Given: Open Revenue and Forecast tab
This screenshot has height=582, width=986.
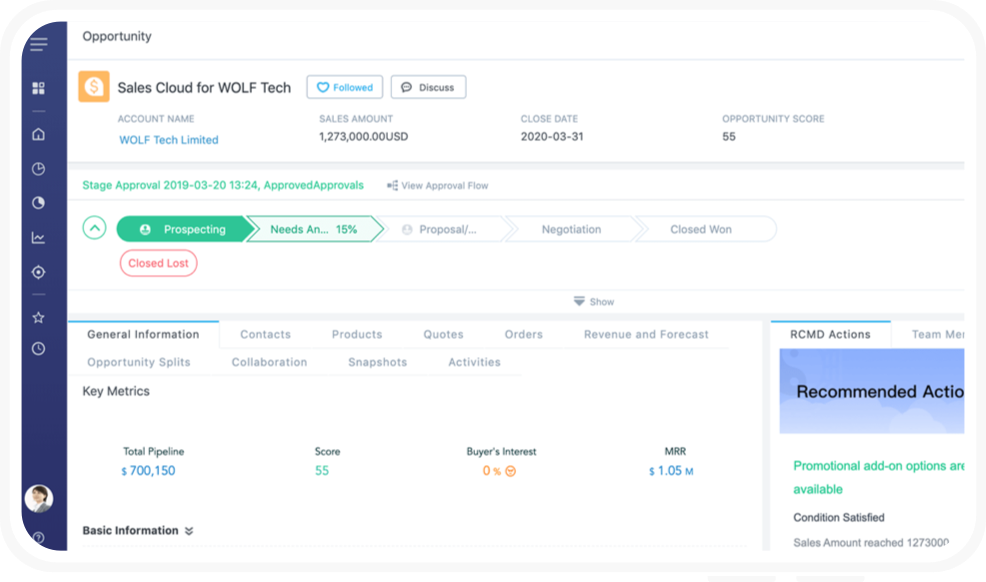Looking at the screenshot, I should click(646, 334).
